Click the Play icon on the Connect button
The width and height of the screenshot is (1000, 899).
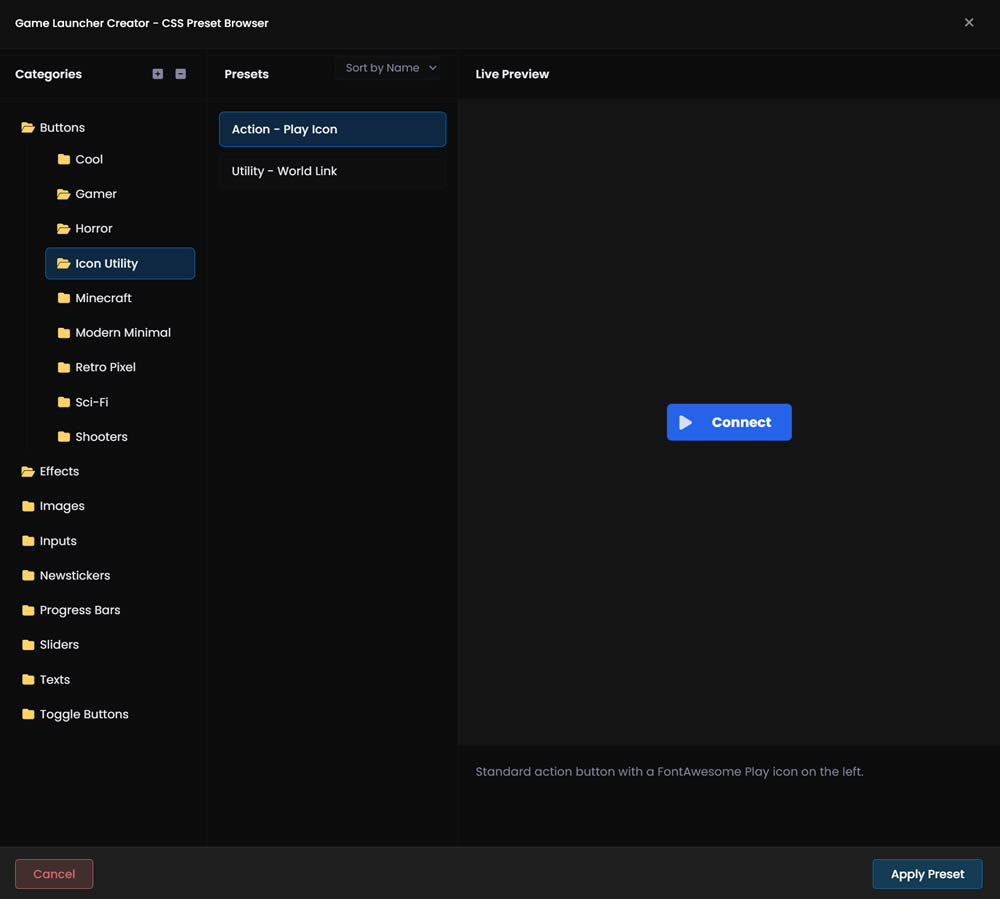pos(687,422)
